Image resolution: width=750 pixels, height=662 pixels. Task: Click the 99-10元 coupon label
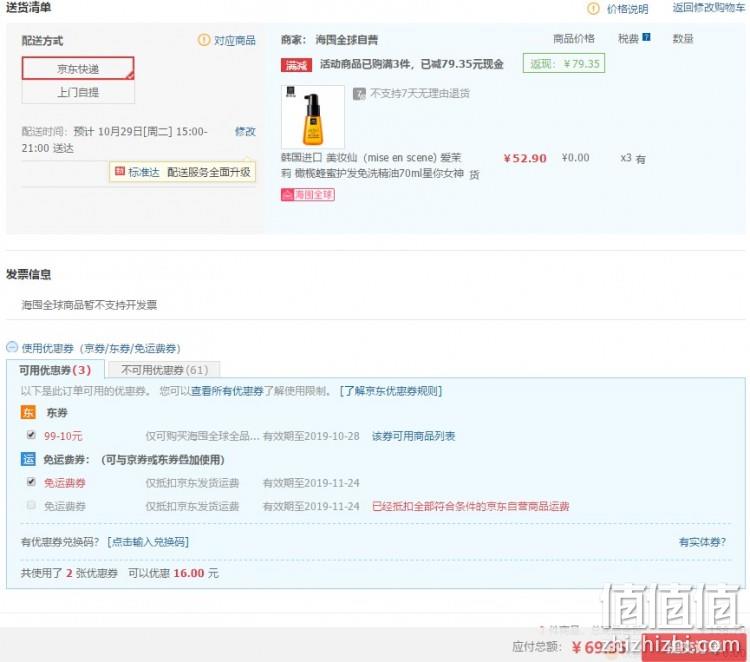pyautogui.click(x=63, y=436)
